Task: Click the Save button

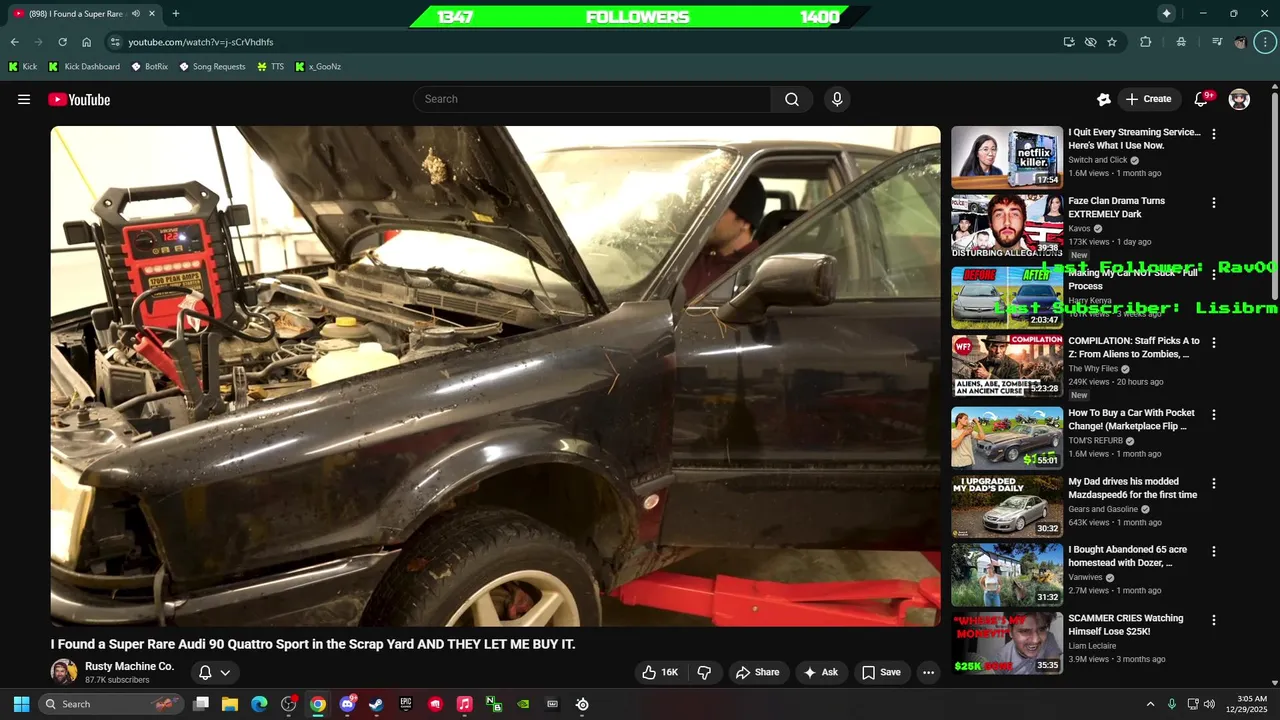Action: coord(881,672)
